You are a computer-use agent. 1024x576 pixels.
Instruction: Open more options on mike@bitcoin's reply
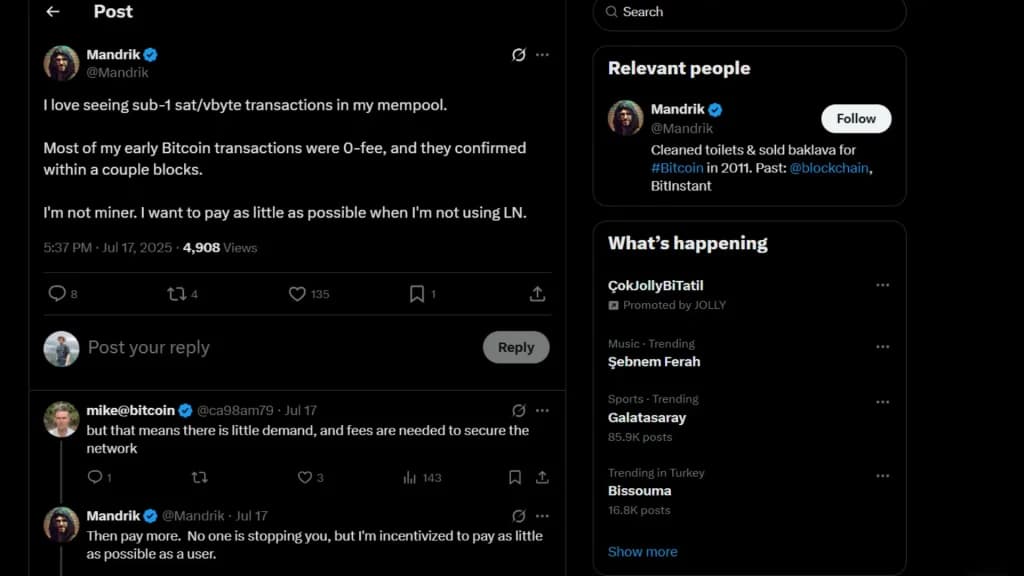542,411
